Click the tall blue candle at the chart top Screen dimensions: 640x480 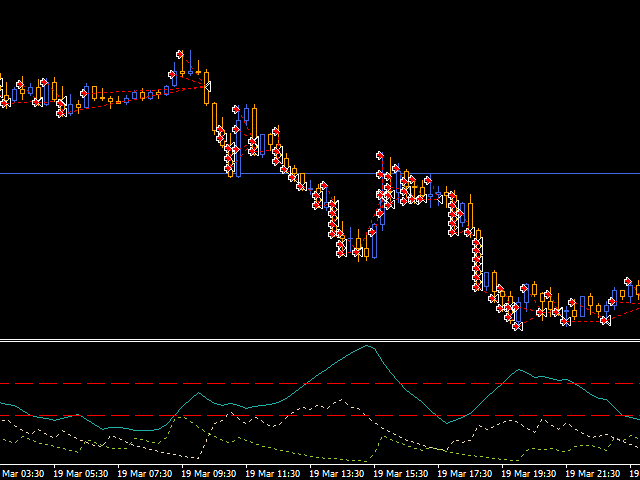coord(188,66)
